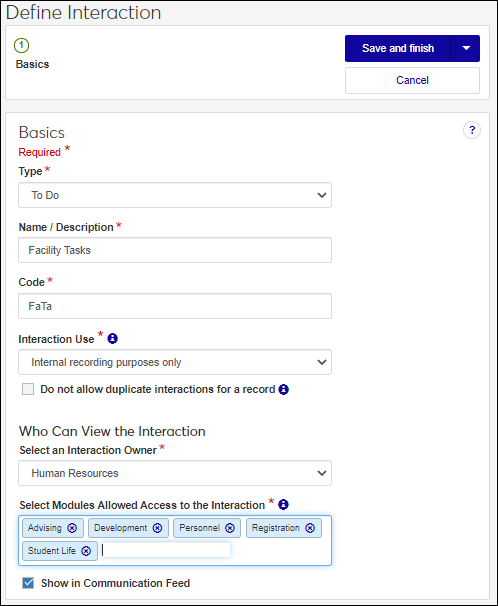Viewport: 498px width, 606px height.
Task: Remove the Registration module tag
Action: tap(310, 528)
